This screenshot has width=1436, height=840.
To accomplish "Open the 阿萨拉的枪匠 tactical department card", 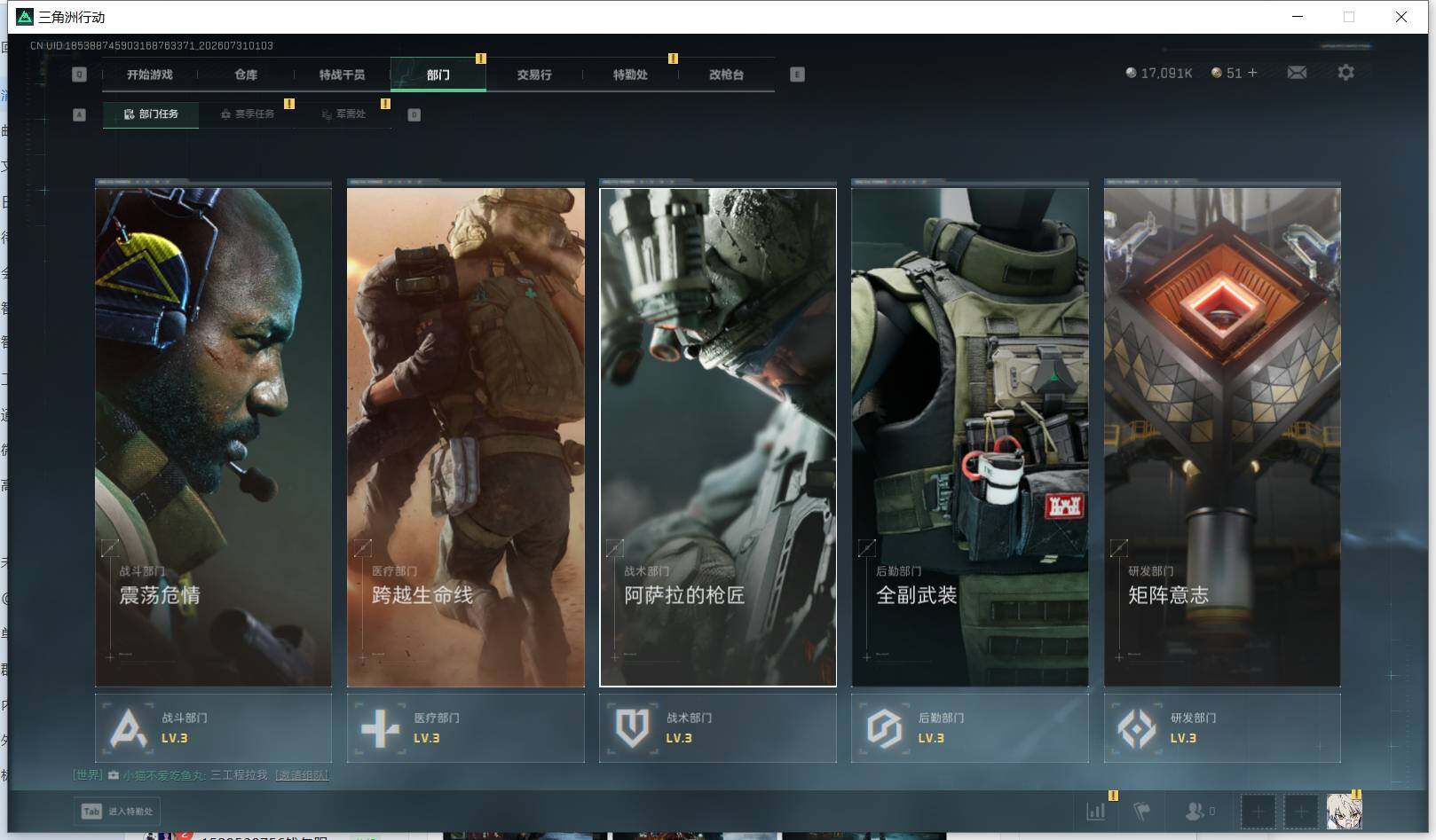I will pyautogui.click(x=718, y=436).
